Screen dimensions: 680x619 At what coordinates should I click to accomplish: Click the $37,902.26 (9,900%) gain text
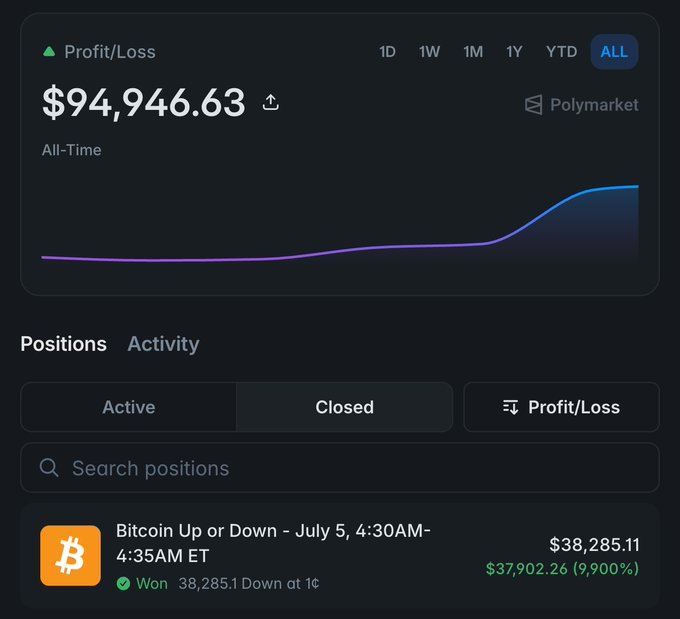tap(562, 569)
